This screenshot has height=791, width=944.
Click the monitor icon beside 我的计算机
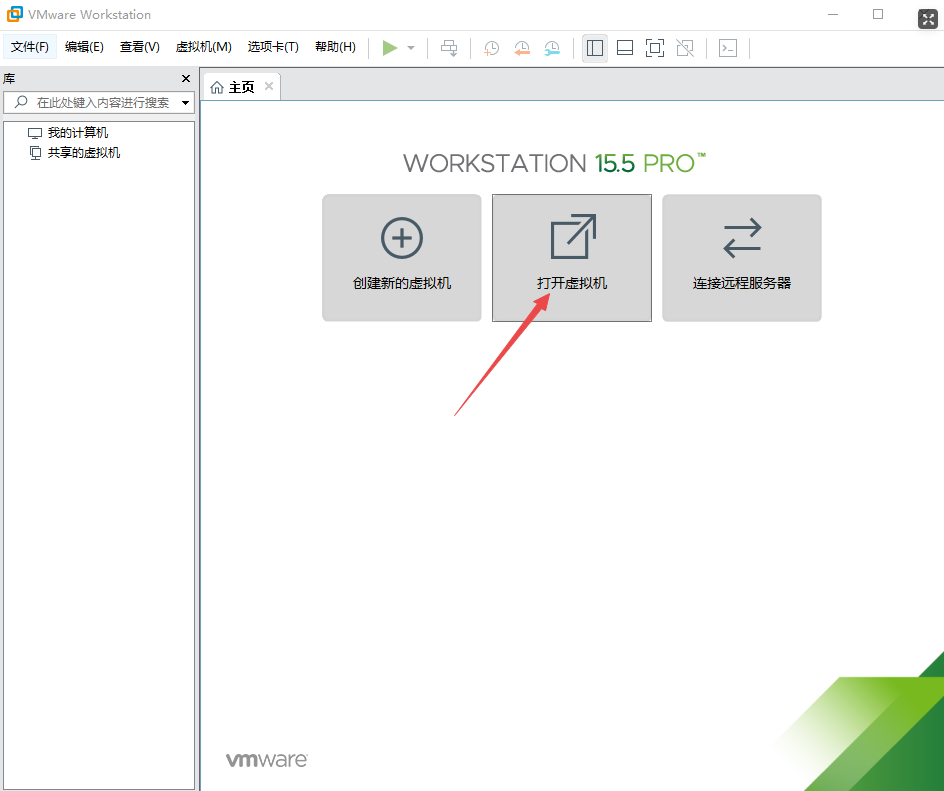point(35,133)
